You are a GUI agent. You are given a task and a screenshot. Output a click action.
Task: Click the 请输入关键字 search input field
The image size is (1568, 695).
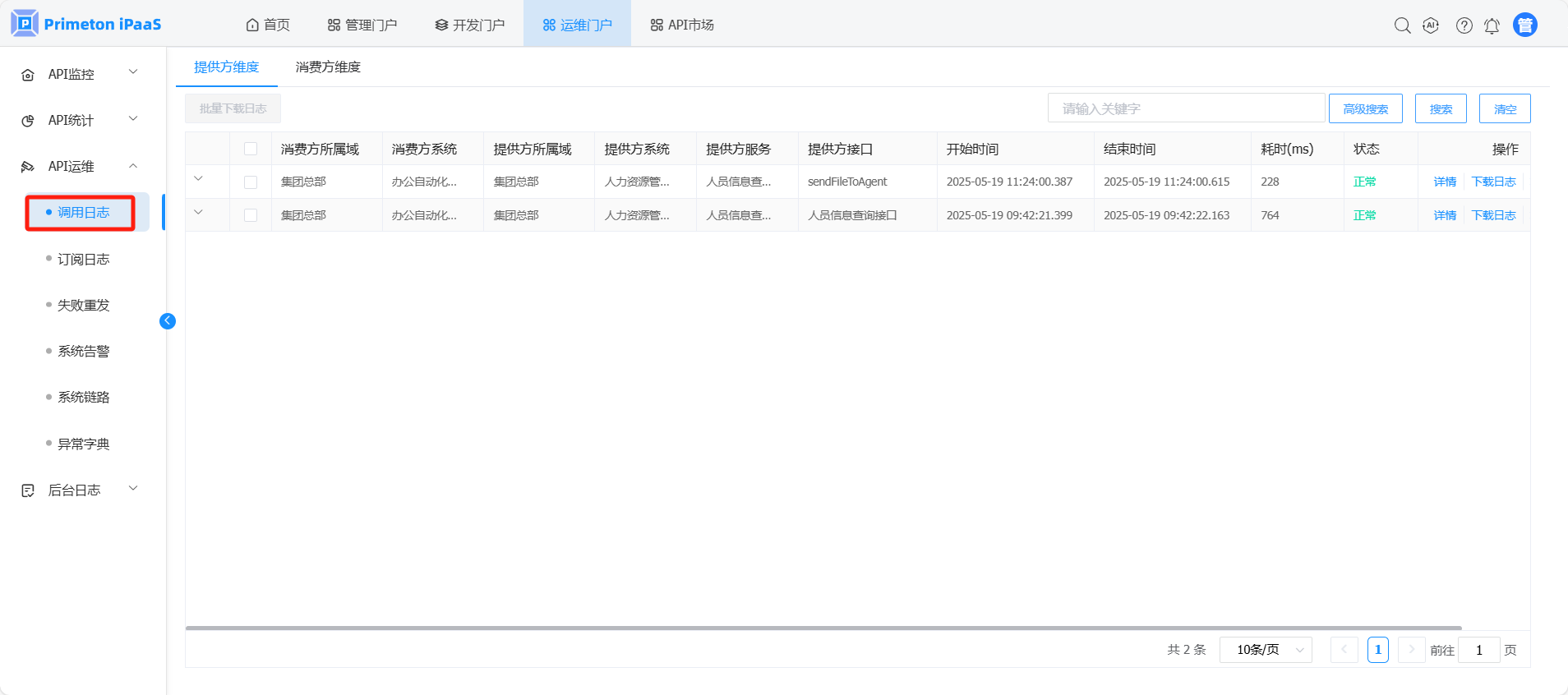(1185, 108)
